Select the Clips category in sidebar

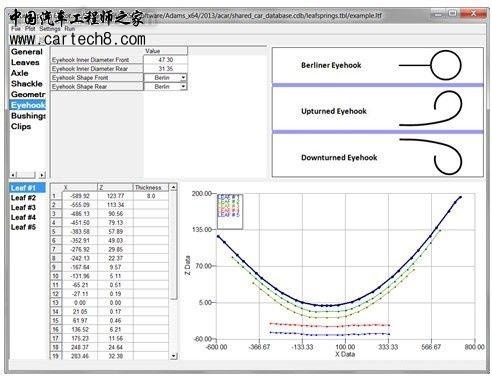pyautogui.click(x=21, y=126)
